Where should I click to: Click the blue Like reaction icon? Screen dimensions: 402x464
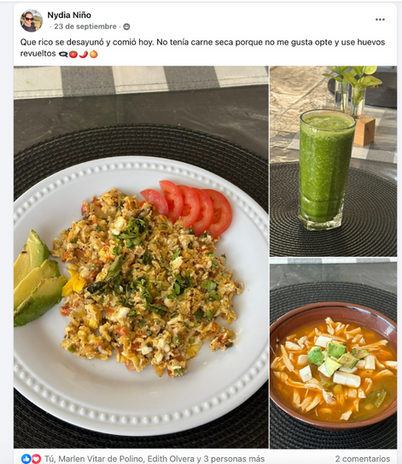point(26,459)
